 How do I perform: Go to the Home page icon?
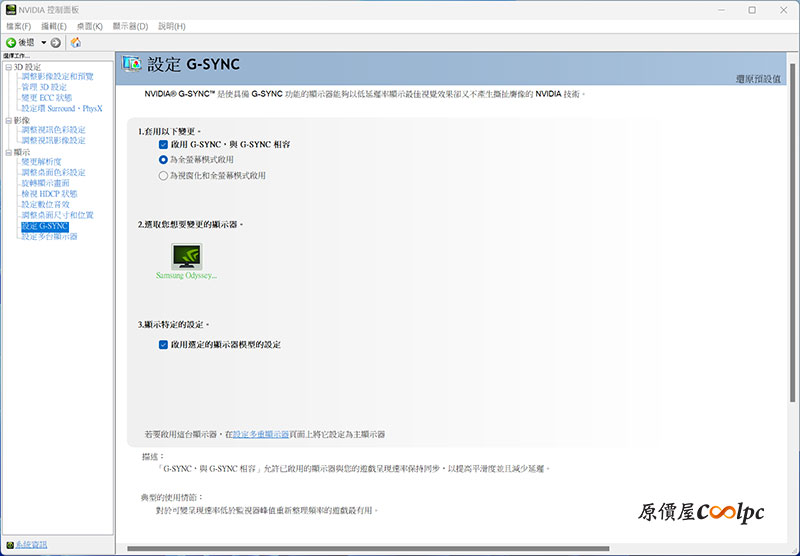pos(76,42)
